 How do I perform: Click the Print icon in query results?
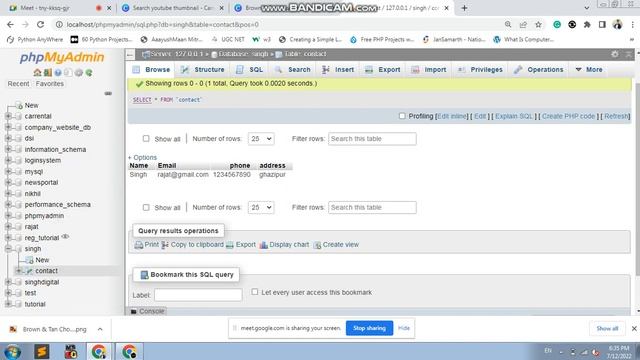[139, 245]
